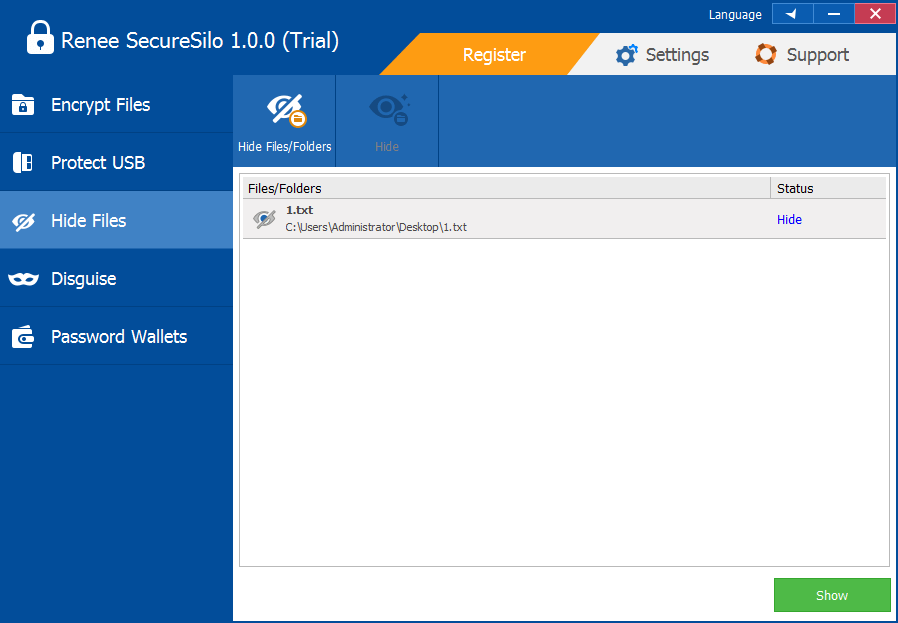Click the C:\Users\Administrator\Desktop\1.txt path
The height and width of the screenshot is (623, 898).
[x=376, y=227]
